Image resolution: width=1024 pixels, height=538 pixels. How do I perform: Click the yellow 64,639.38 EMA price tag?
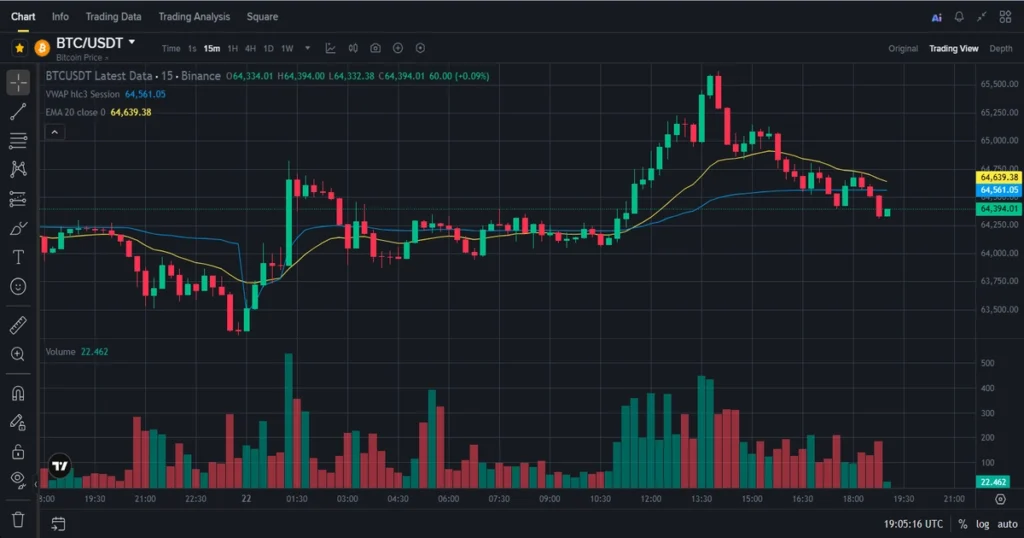coord(999,177)
